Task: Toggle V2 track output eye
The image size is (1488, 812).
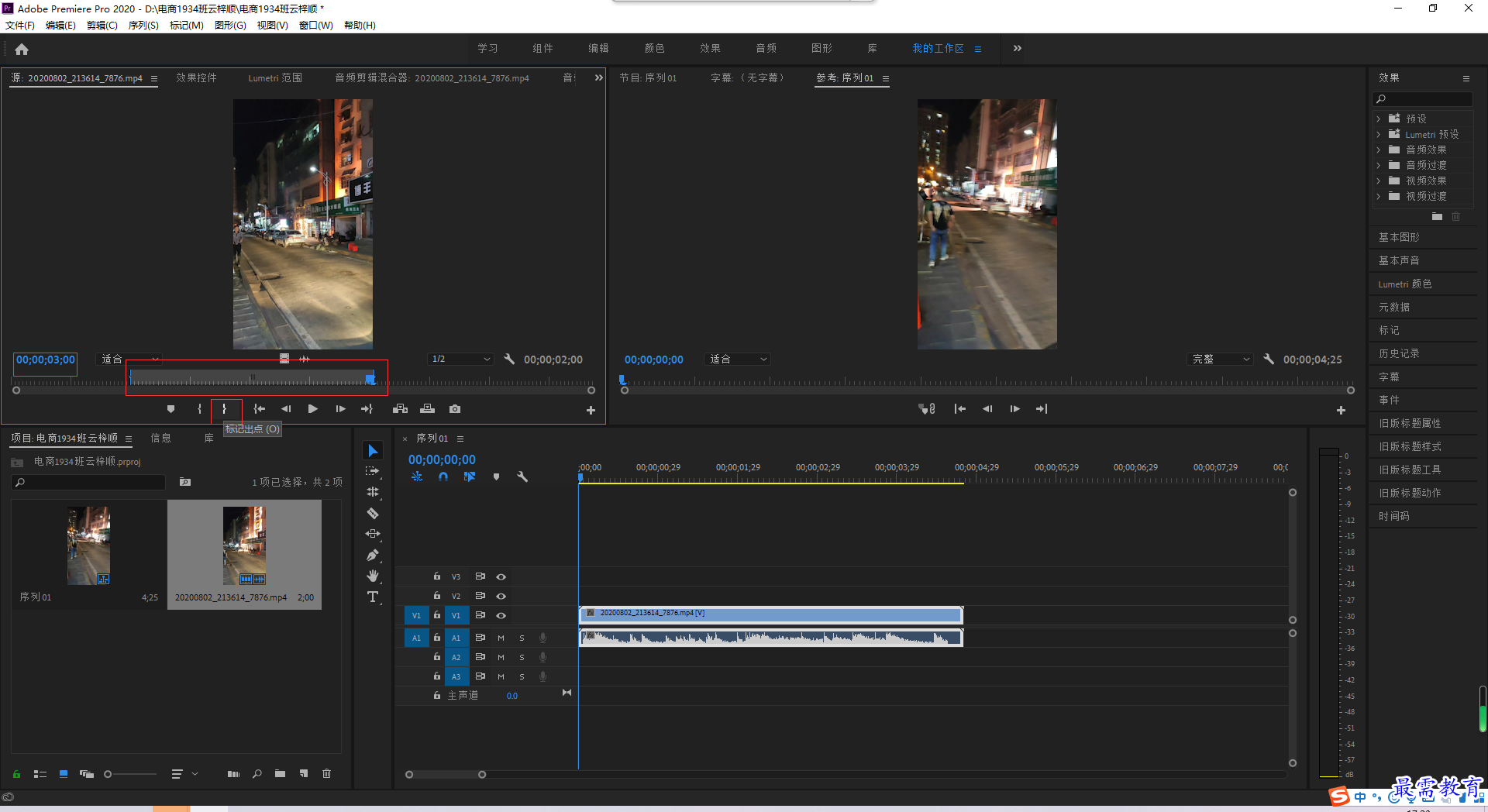Action: [501, 596]
